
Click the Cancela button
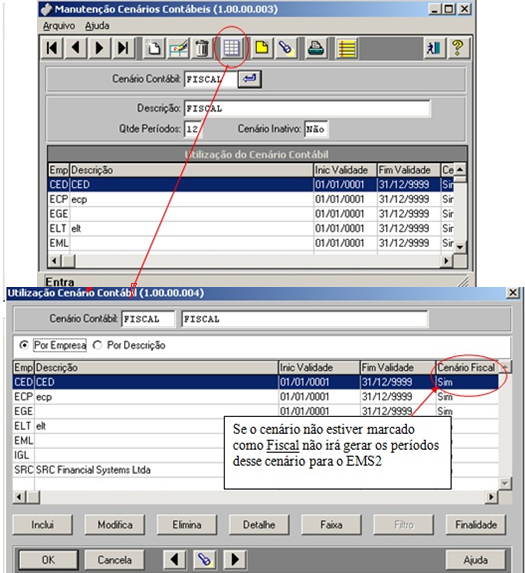[115, 559]
